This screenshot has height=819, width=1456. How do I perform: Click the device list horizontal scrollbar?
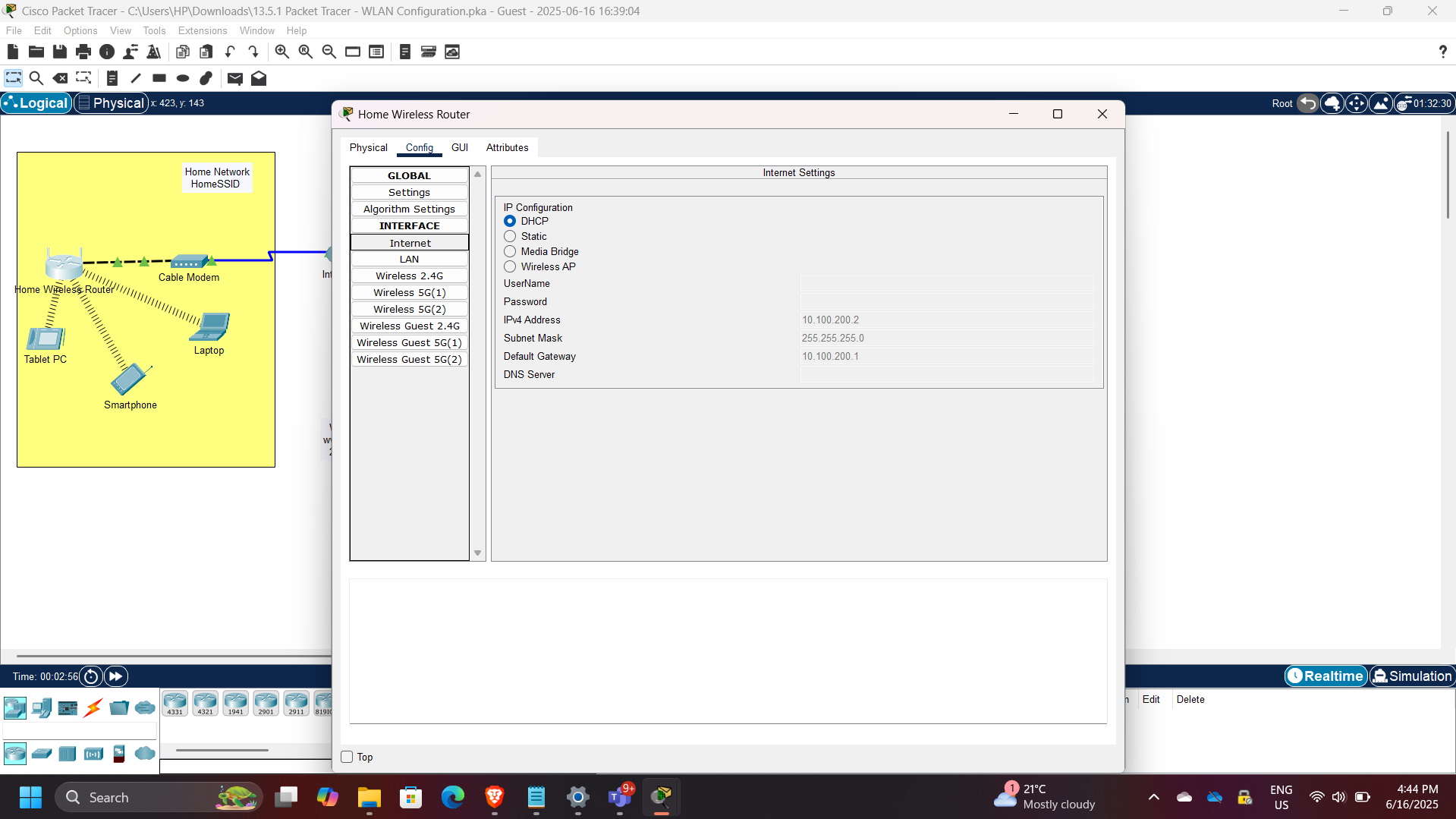tap(221, 749)
